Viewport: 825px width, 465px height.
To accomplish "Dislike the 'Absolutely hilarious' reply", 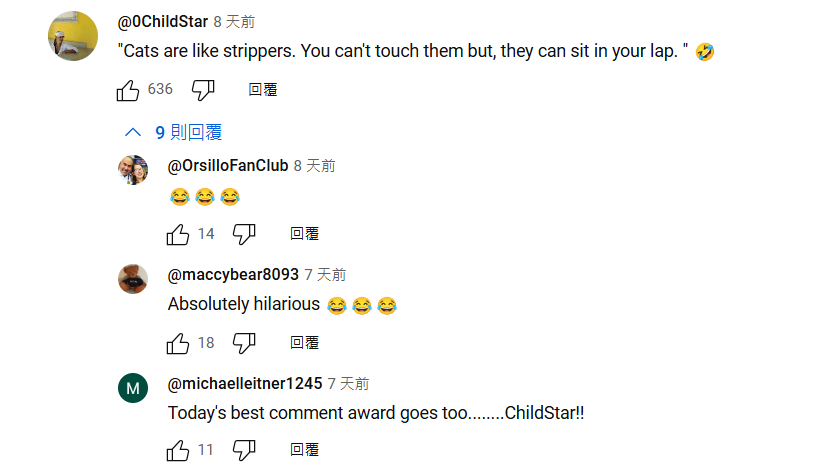I will point(244,343).
